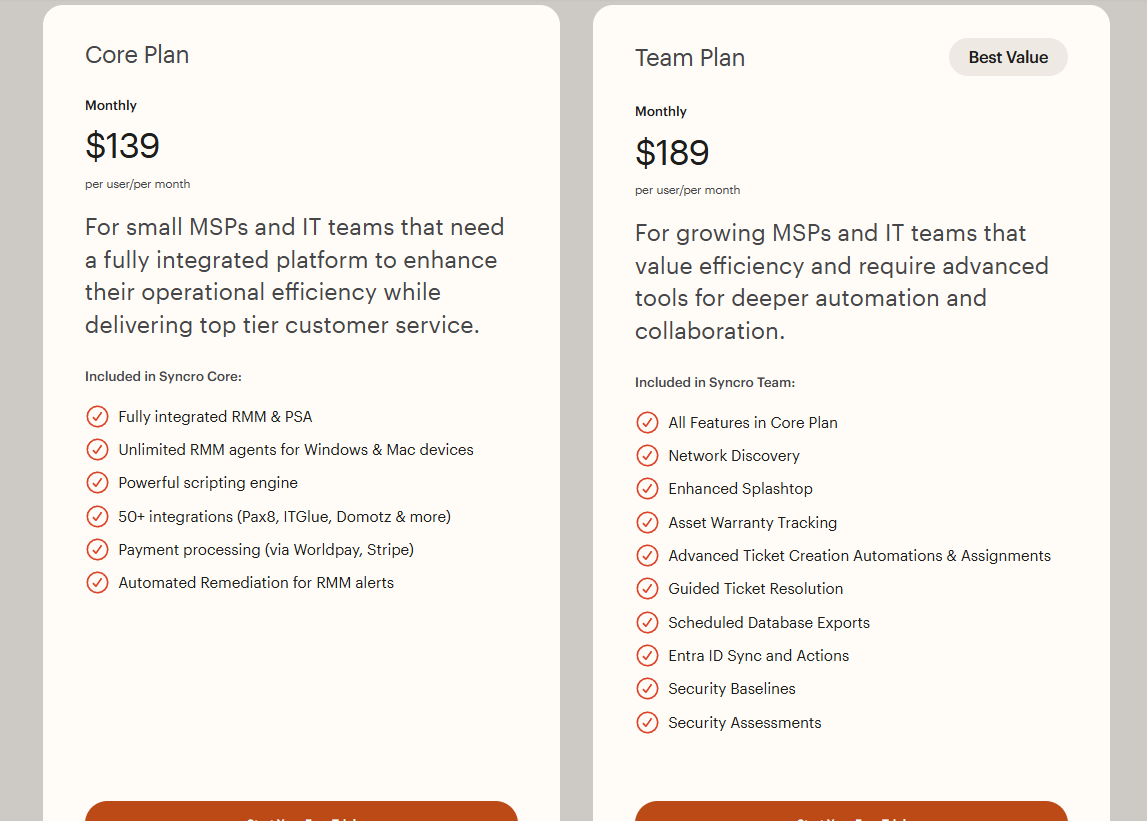Click checkmark icon beside Security Baselines
The width and height of the screenshot is (1147, 821).
[x=647, y=689]
